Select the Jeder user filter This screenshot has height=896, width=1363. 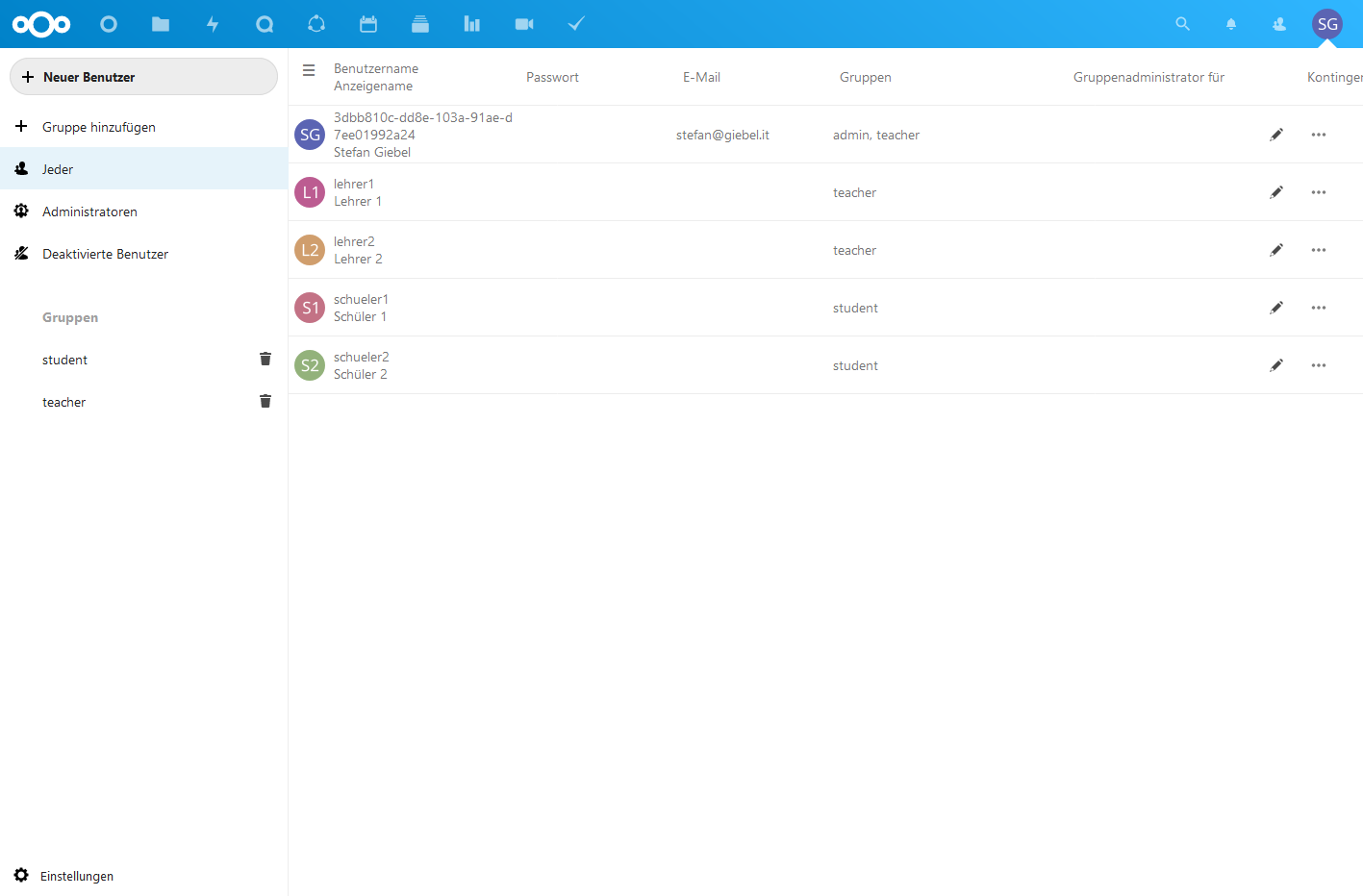click(144, 169)
